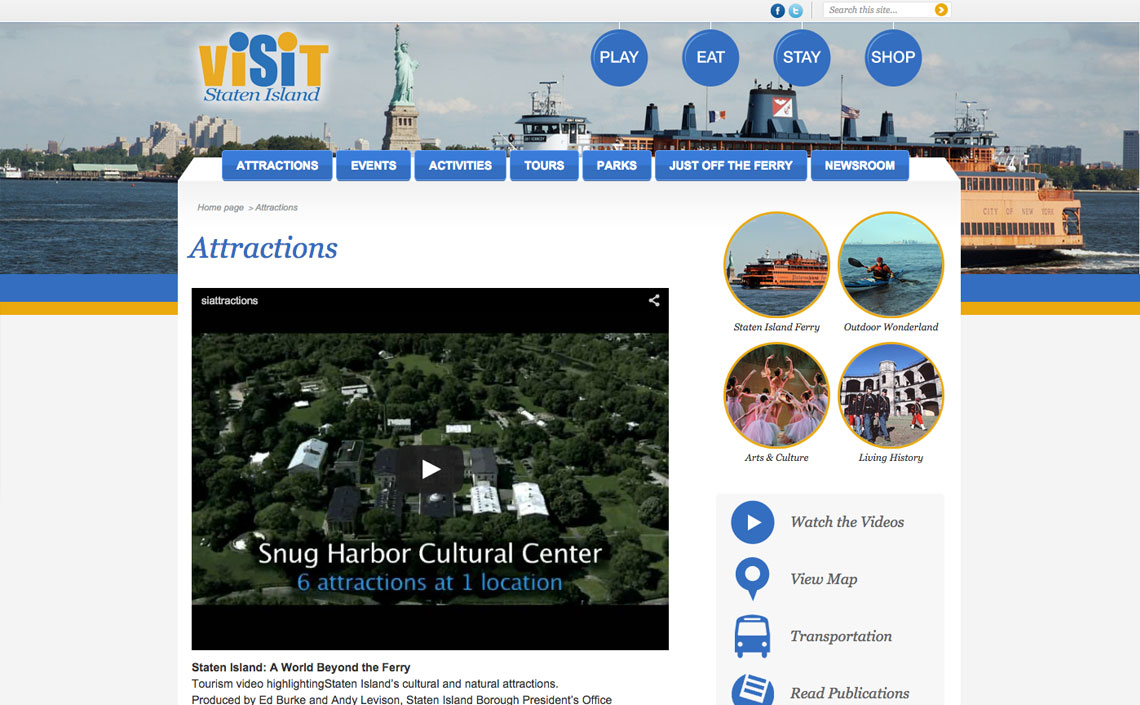Click the Visit Staten Island logo
Screen dimensions: 1140x705
coord(262,67)
